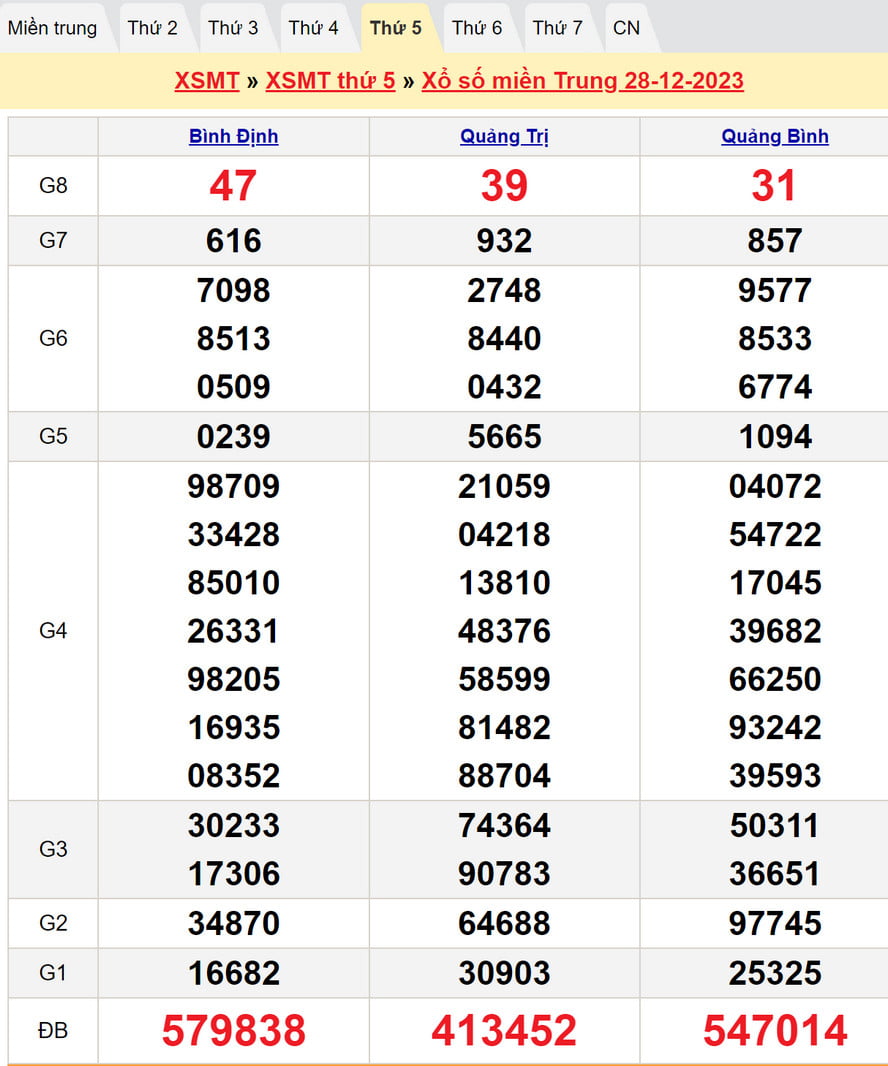Click the special prize number 579838

(x=233, y=1031)
